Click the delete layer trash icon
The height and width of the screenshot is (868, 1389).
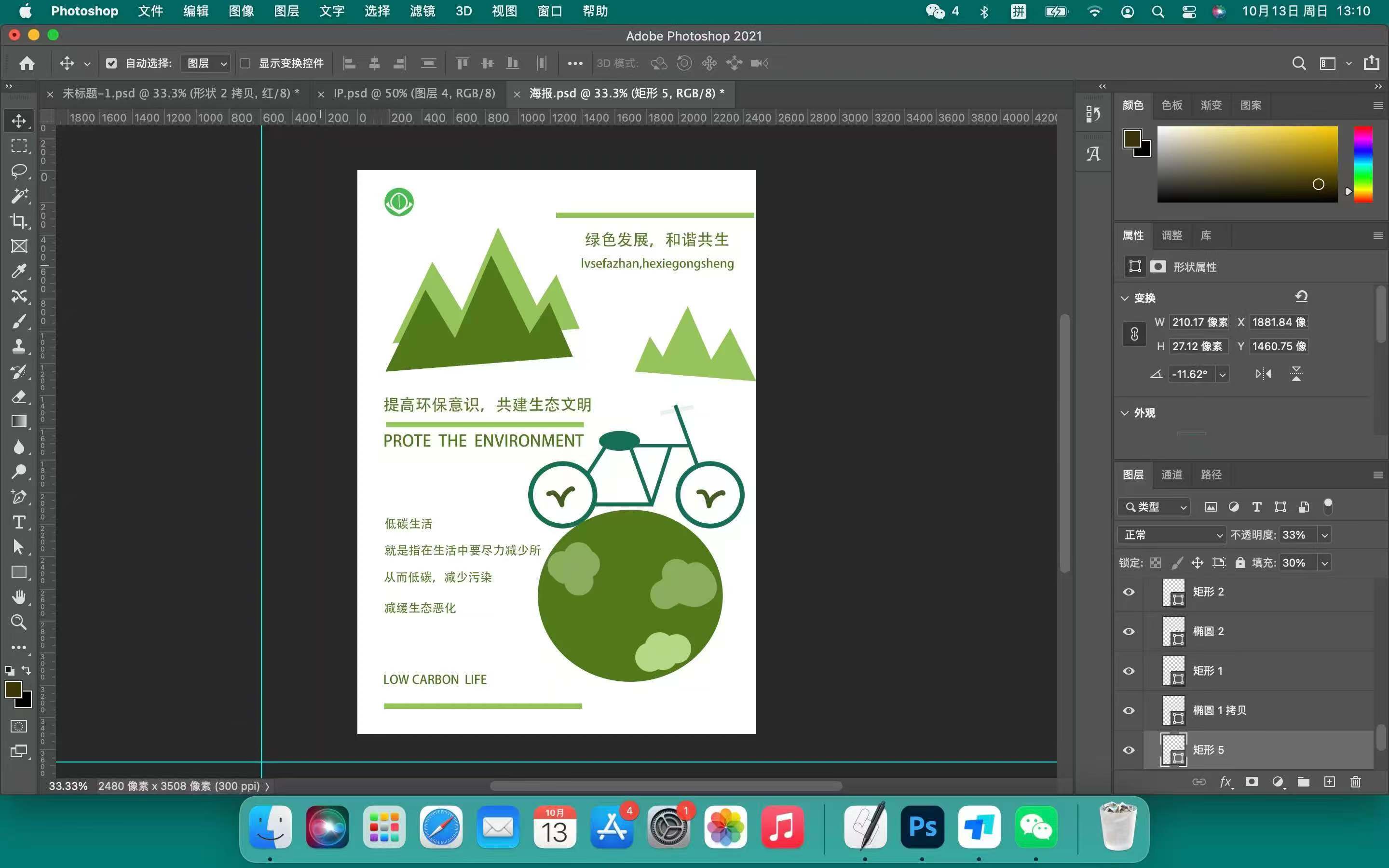click(x=1356, y=782)
